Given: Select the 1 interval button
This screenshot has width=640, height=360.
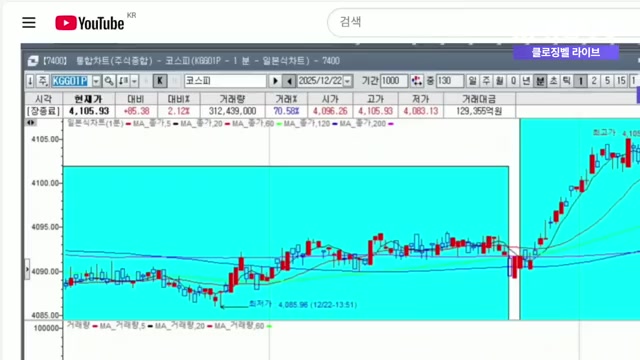Looking at the screenshot, I should click(x=580, y=81).
